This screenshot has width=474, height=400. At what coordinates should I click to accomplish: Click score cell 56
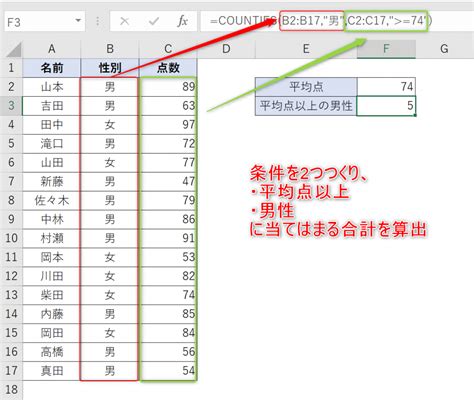(168, 351)
